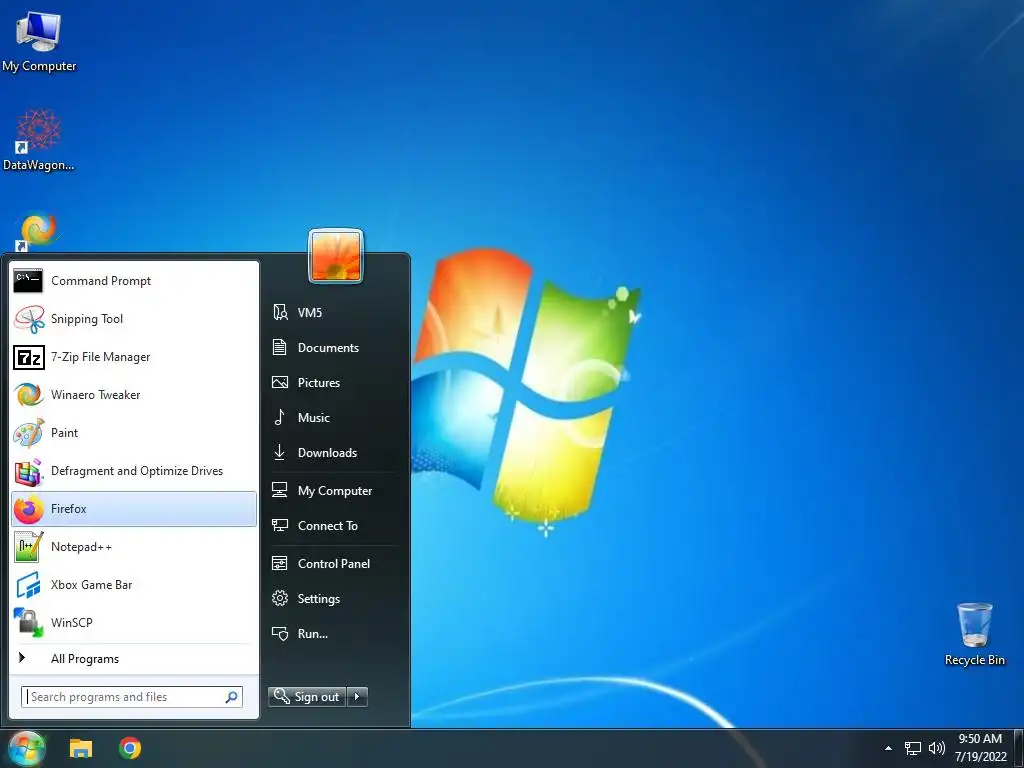Click the search magnifier icon
The width and height of the screenshot is (1024, 768).
[231, 697]
